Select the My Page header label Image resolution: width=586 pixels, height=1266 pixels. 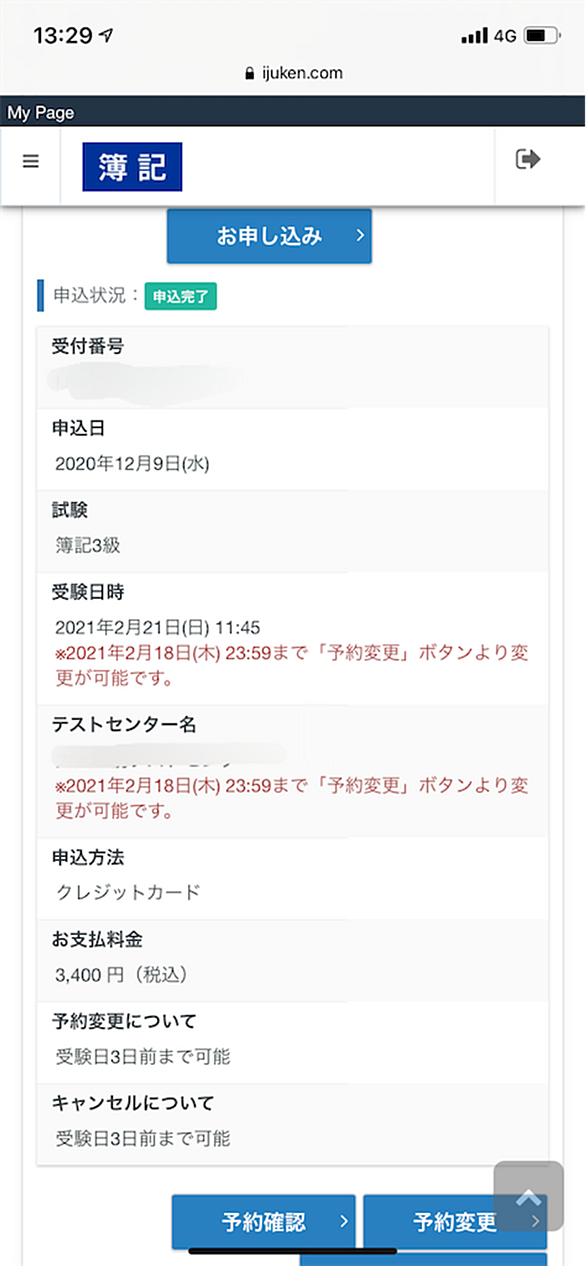point(41,113)
